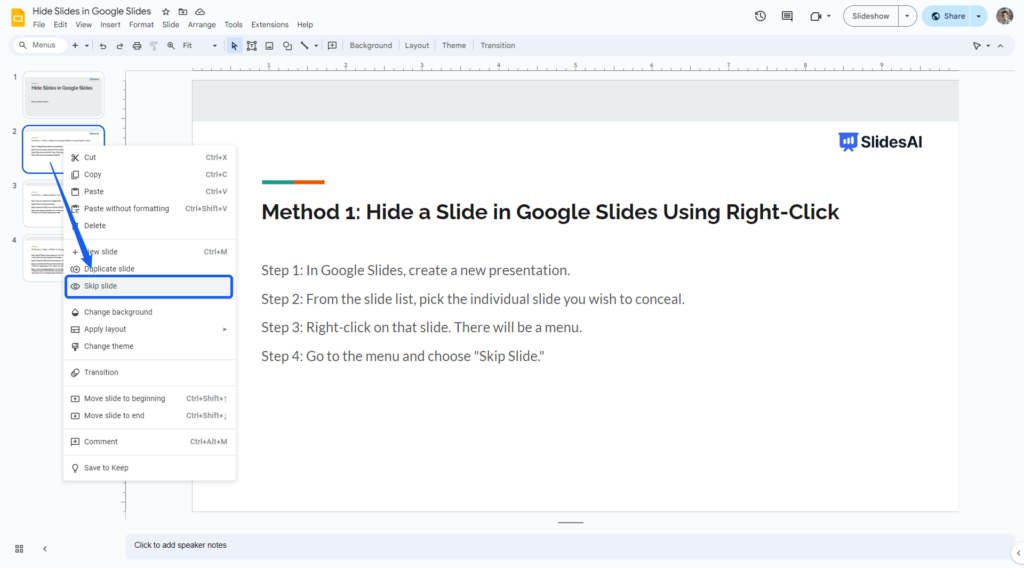Click the Insert image icon

point(269,45)
